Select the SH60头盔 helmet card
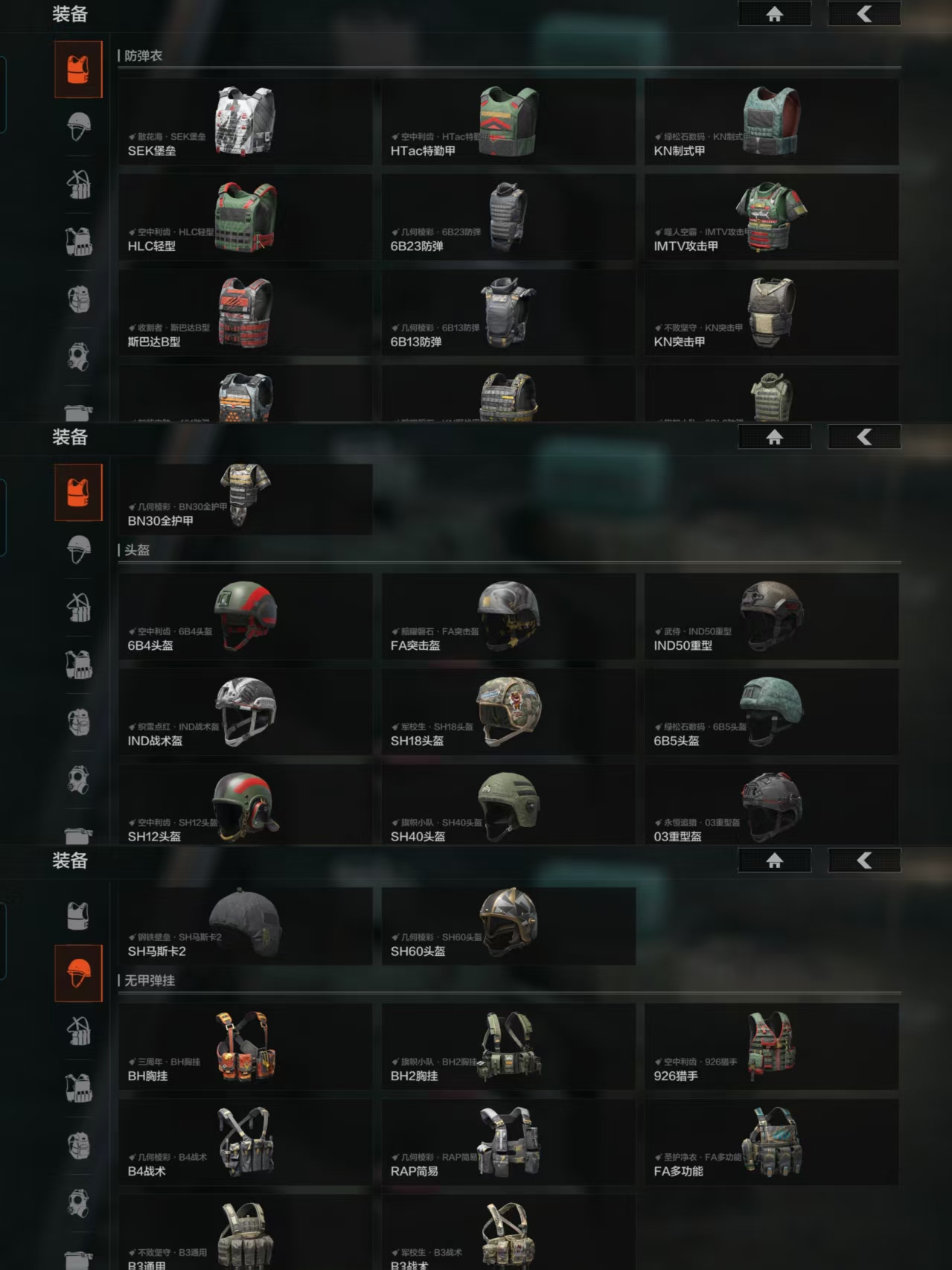The height and width of the screenshot is (1270, 952). (508, 926)
